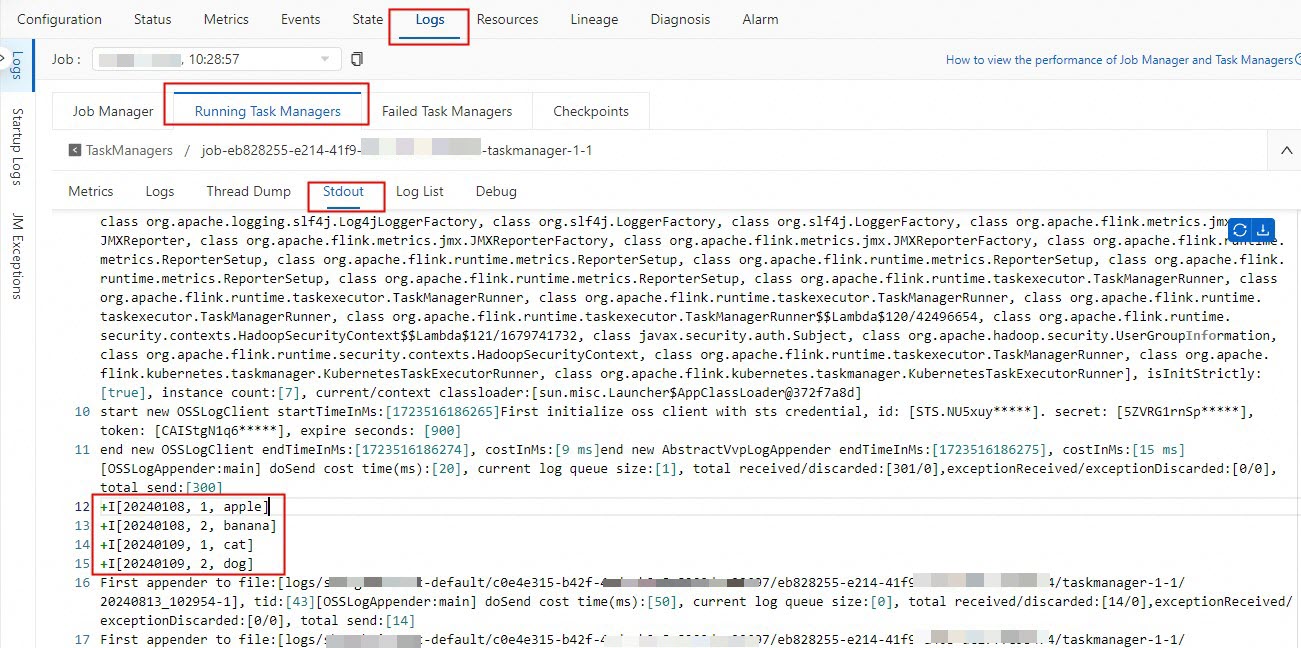Switch to the Debug sub-tab
The height and width of the screenshot is (648, 1301).
(496, 191)
